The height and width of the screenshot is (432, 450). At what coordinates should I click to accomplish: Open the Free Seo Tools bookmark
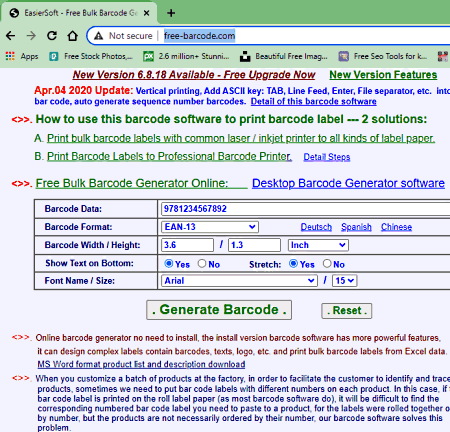click(383, 56)
